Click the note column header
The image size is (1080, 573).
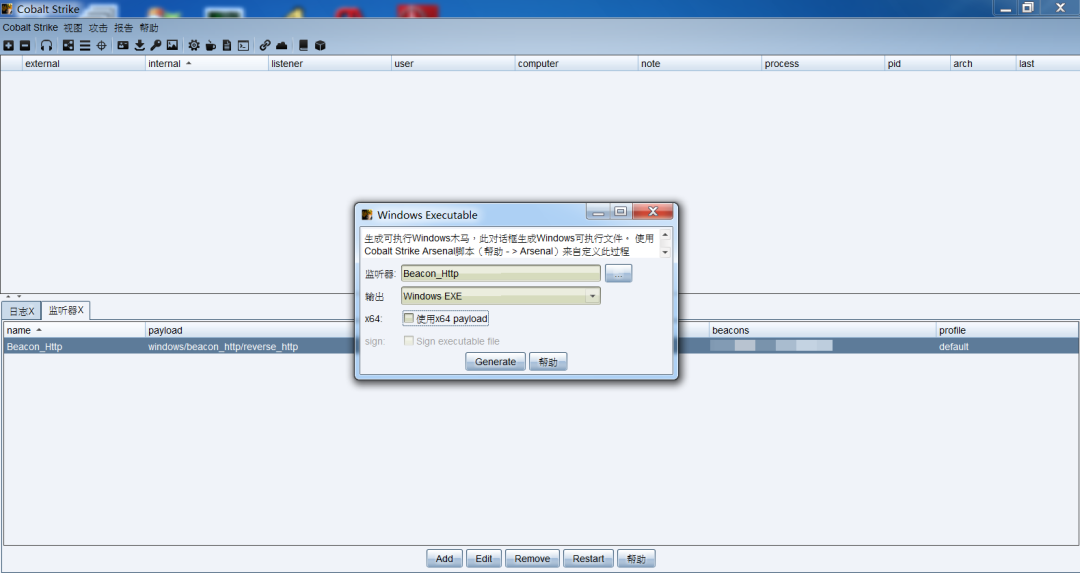pos(700,63)
